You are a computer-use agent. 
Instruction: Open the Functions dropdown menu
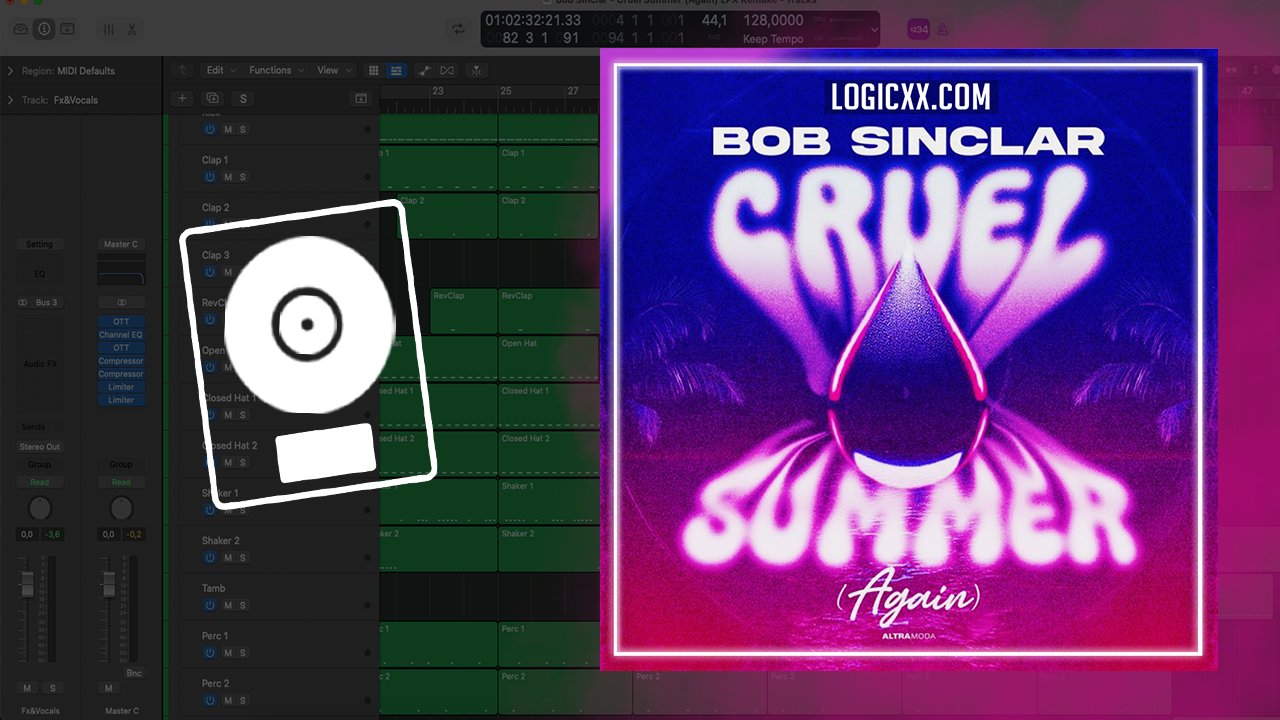(x=276, y=70)
